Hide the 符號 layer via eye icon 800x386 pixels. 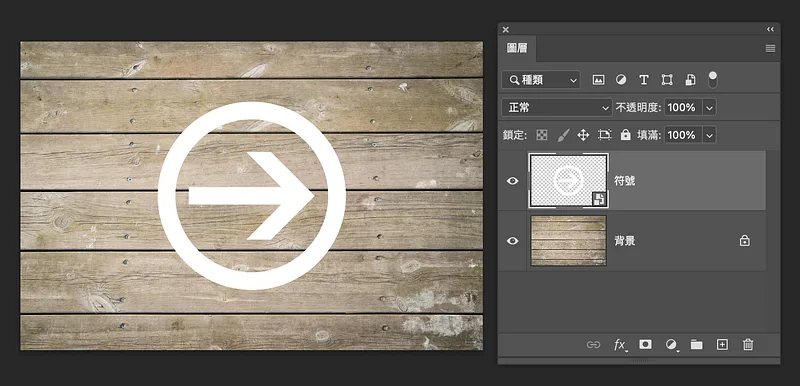513,181
